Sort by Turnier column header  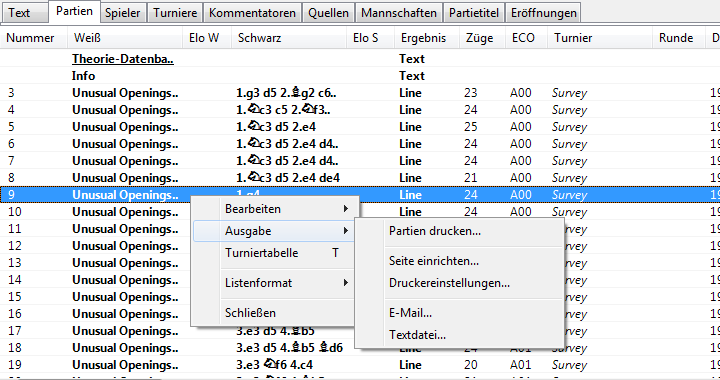tap(600, 38)
